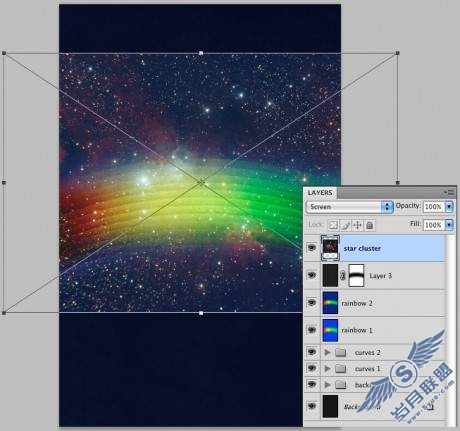Hide the rainbow 2 layer
The width and height of the screenshot is (460, 431).
point(312,302)
